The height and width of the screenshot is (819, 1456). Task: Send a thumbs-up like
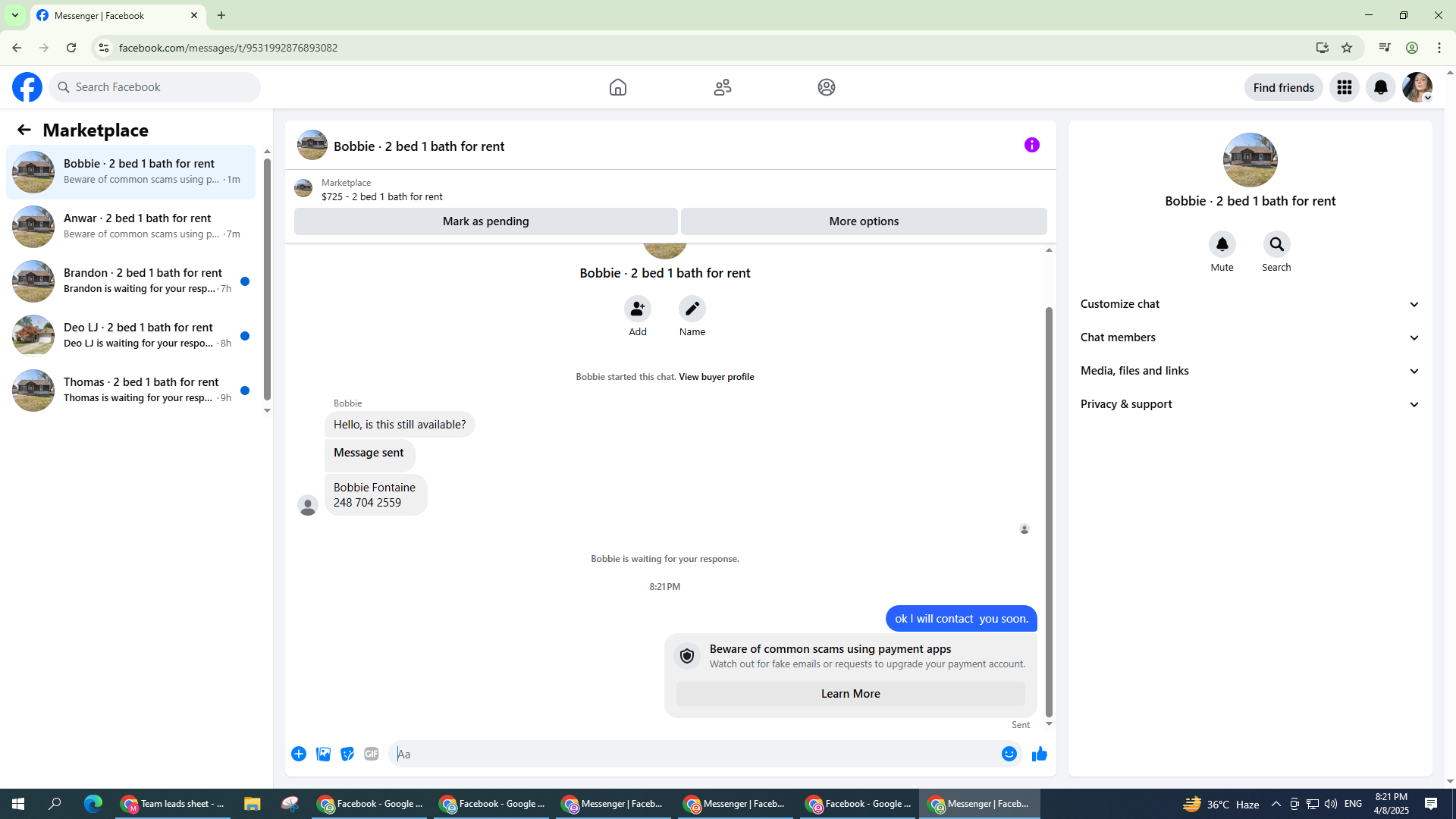click(x=1039, y=754)
